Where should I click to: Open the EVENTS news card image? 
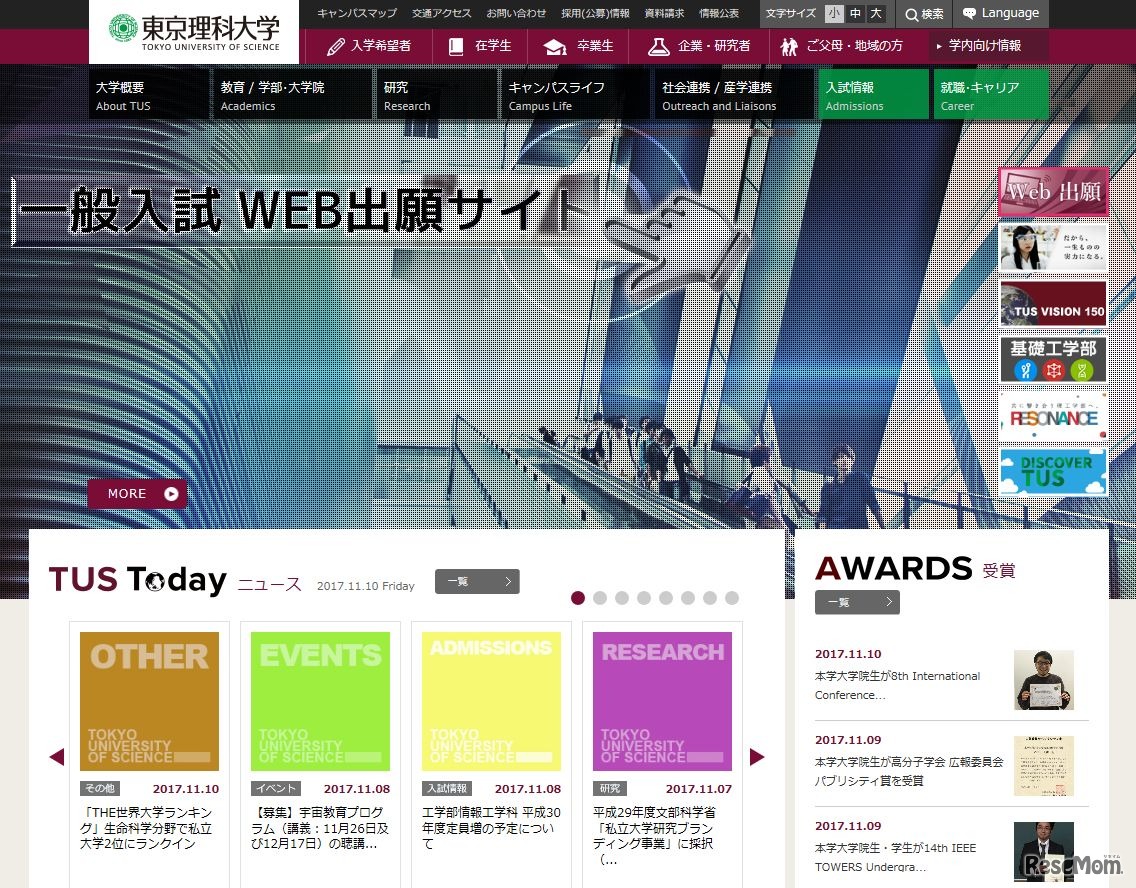320,701
